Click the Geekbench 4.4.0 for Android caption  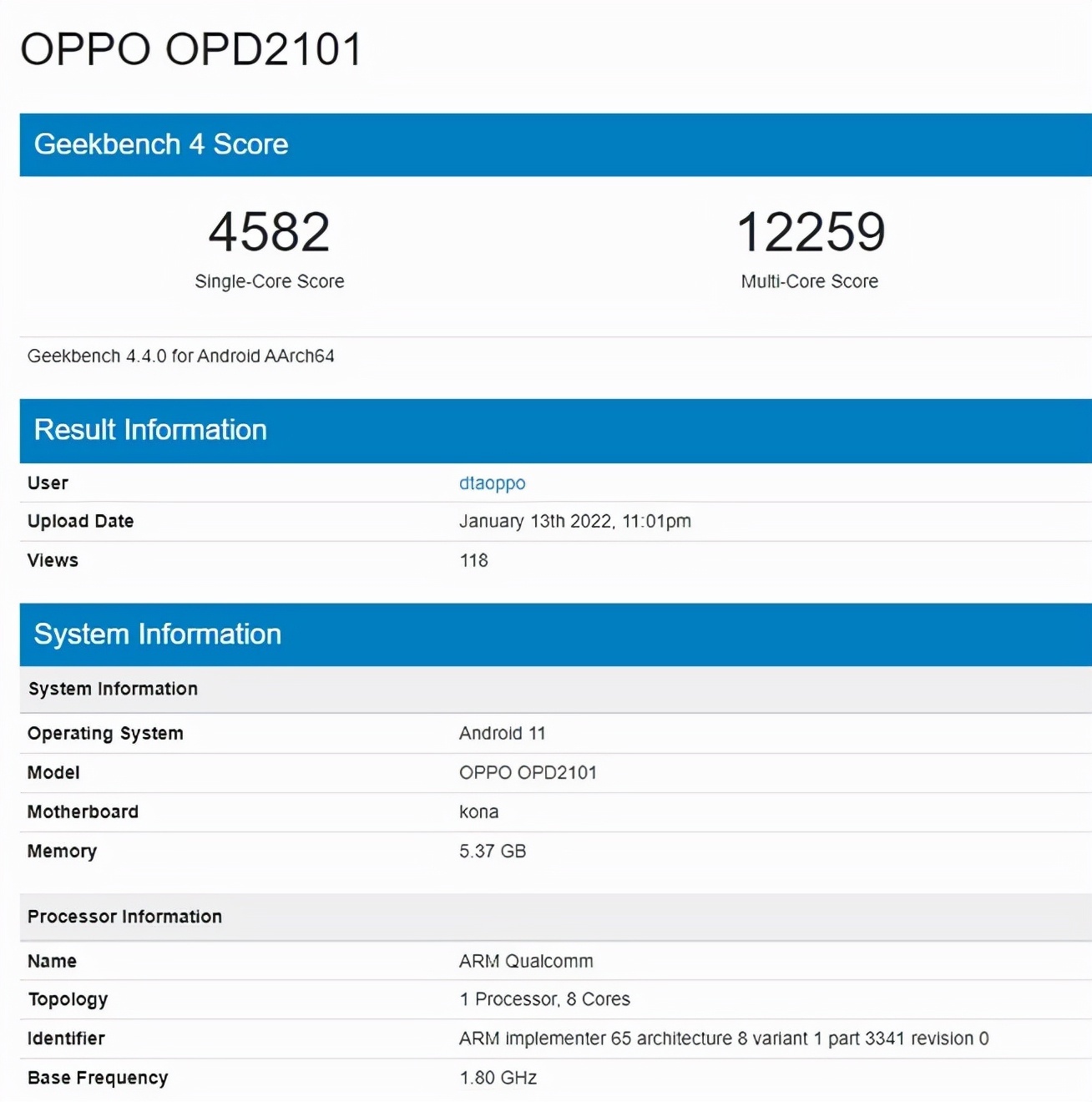pos(180,356)
